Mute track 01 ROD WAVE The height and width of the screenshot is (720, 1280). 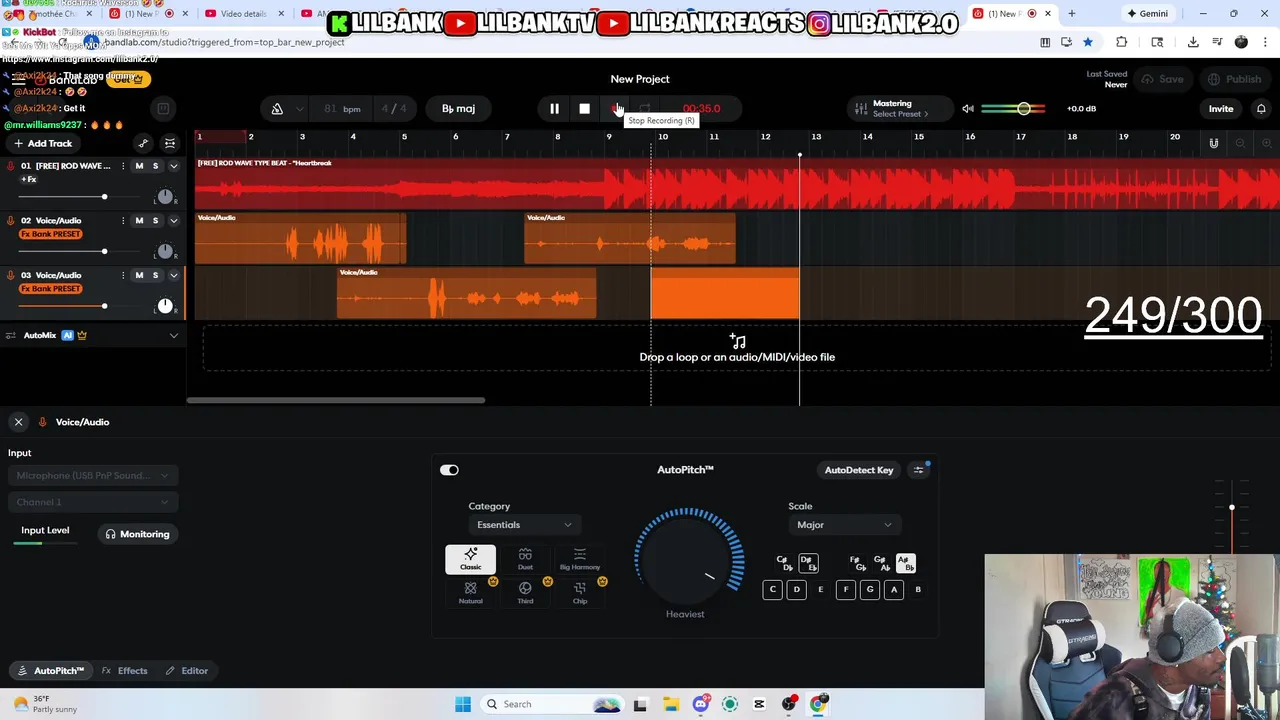[139, 166]
